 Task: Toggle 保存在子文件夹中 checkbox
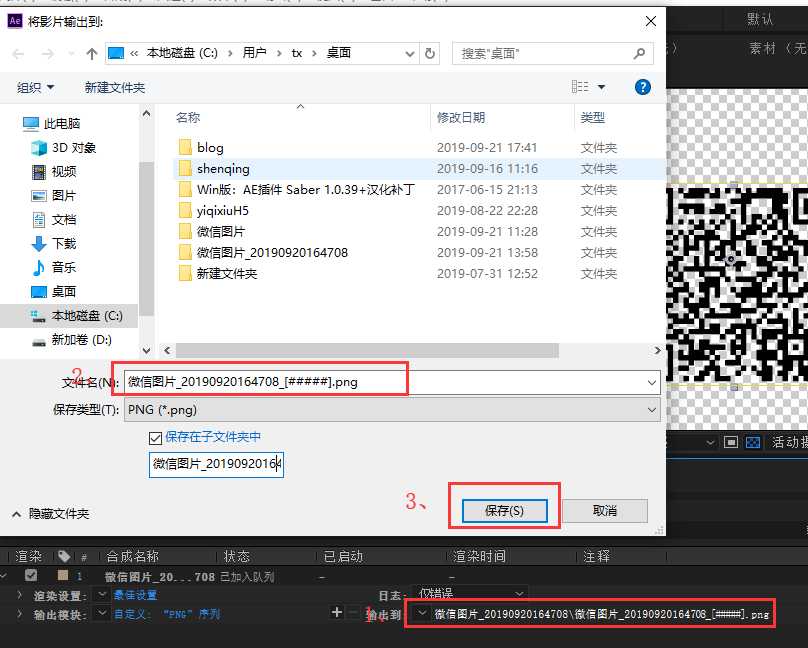(x=155, y=438)
